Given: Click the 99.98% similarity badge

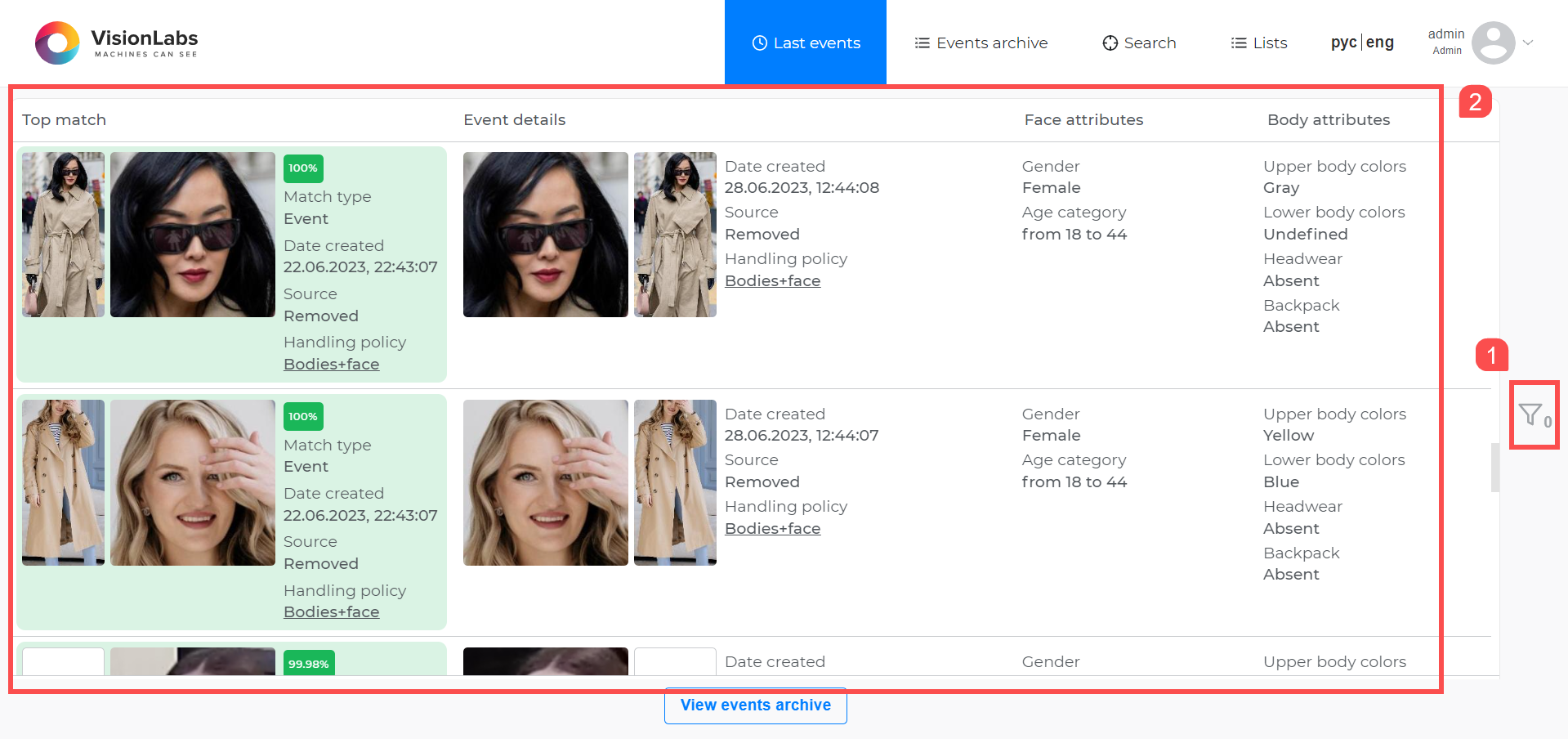Looking at the screenshot, I should coord(309,663).
